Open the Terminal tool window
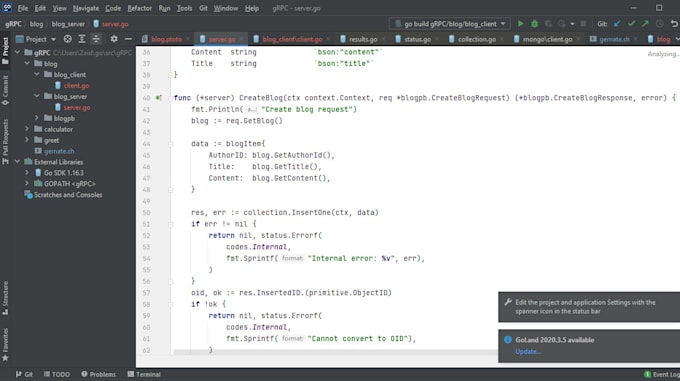This screenshot has height=381, width=680. 144,374
